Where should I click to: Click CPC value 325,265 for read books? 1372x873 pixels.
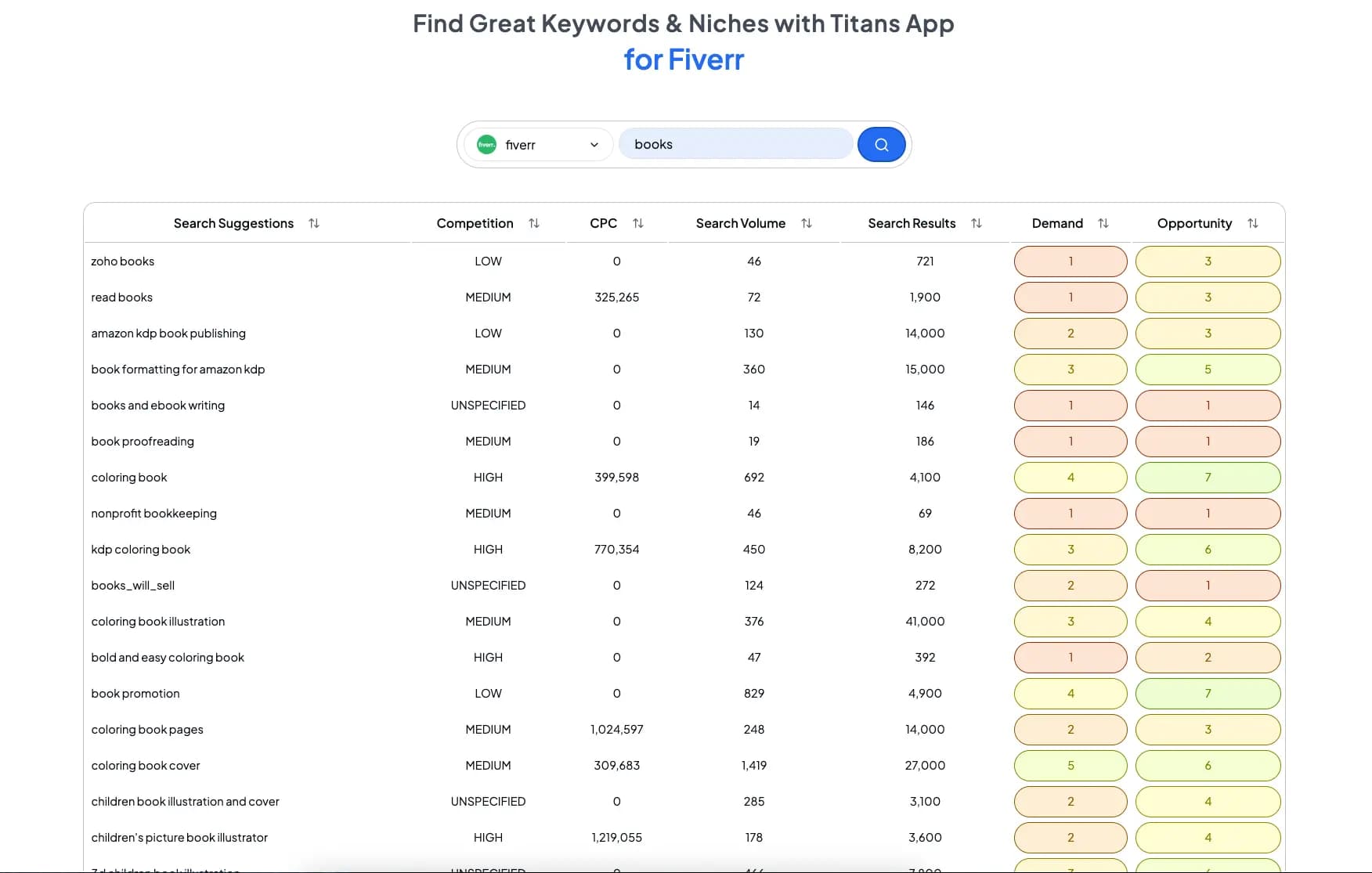click(616, 298)
